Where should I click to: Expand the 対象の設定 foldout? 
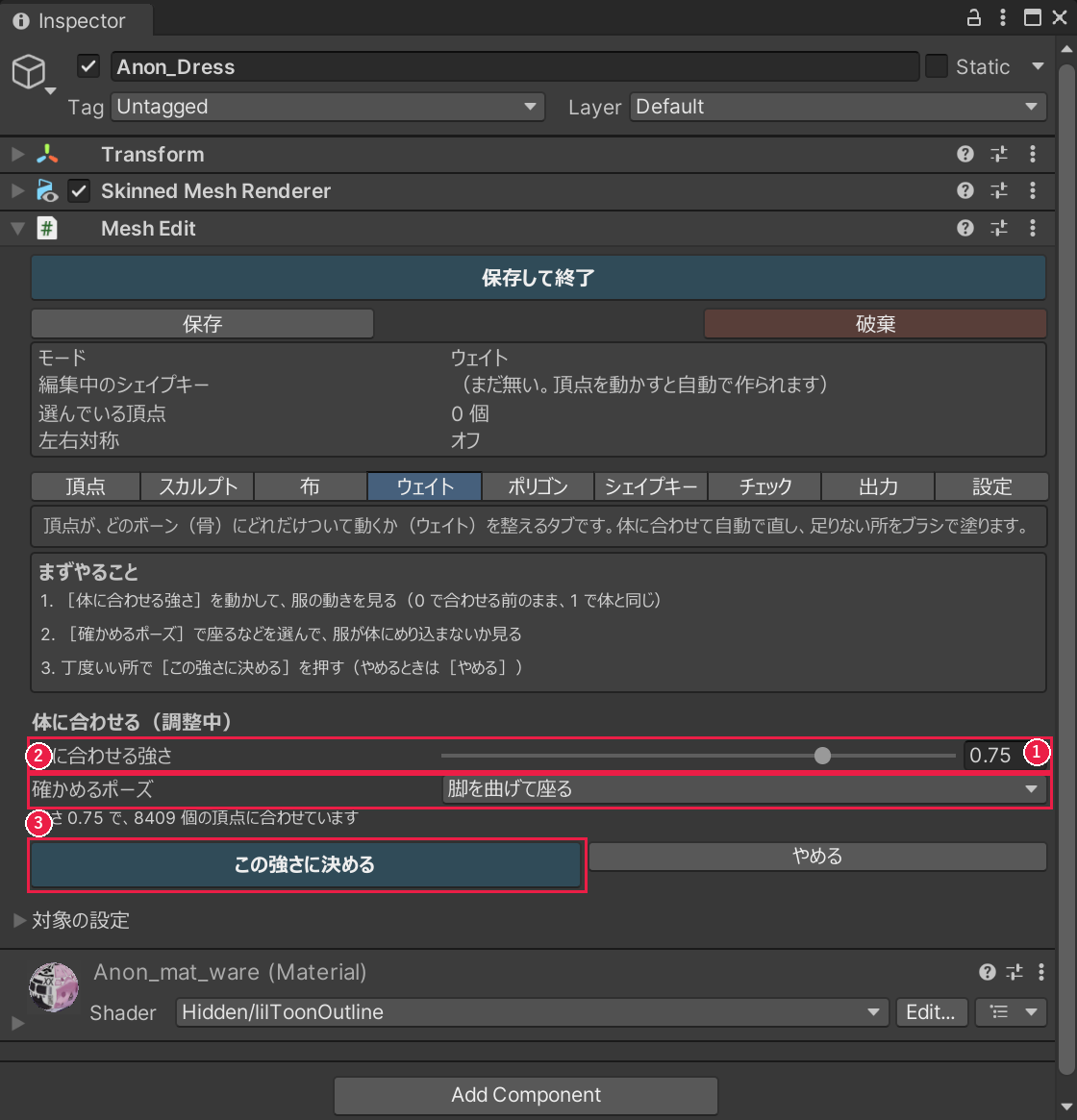pyautogui.click(x=19, y=920)
